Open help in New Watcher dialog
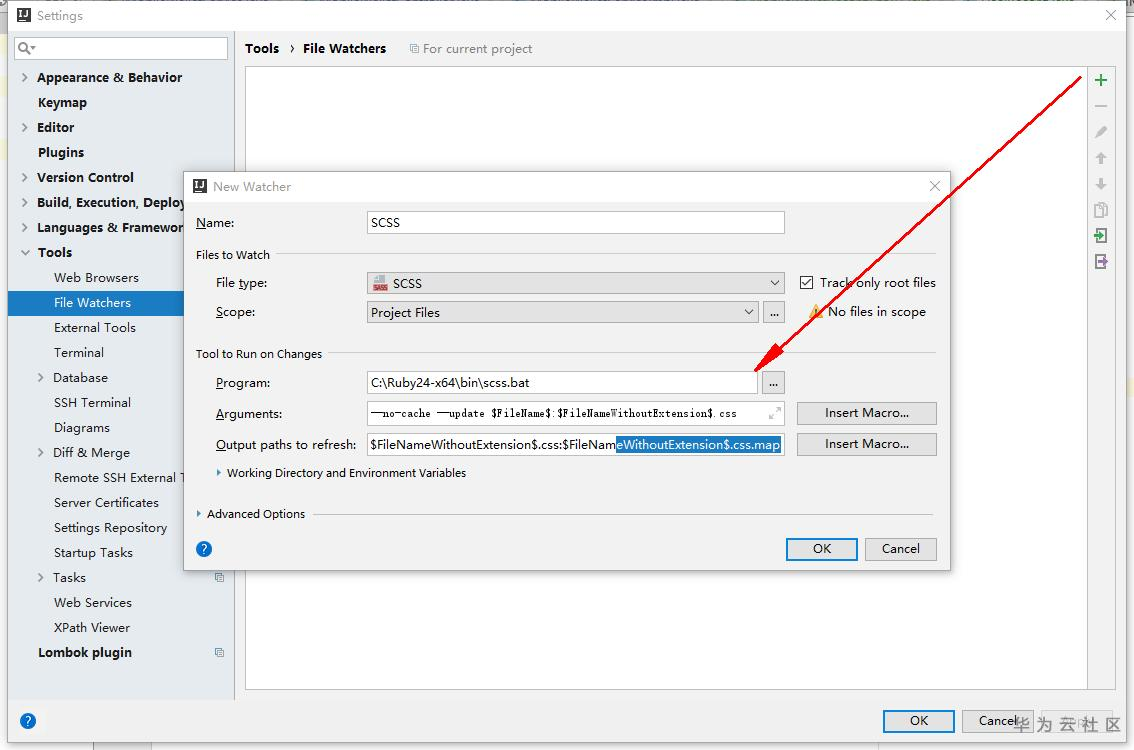 pyautogui.click(x=204, y=549)
